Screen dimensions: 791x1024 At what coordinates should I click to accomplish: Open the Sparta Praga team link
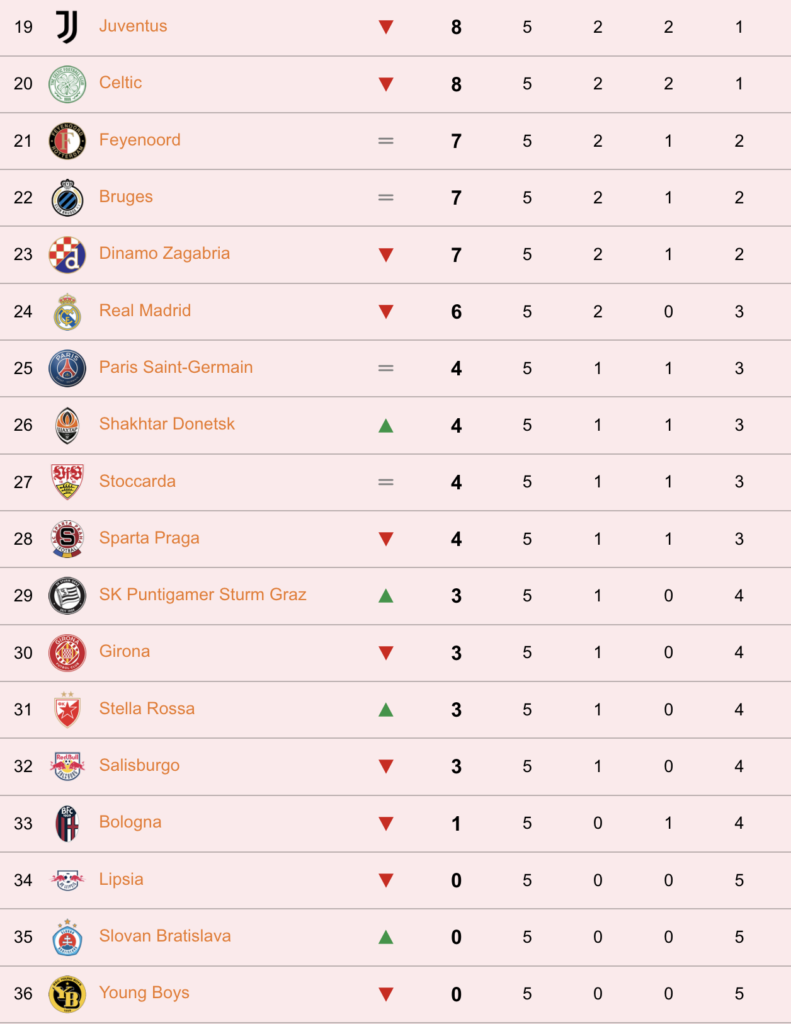tap(150, 538)
